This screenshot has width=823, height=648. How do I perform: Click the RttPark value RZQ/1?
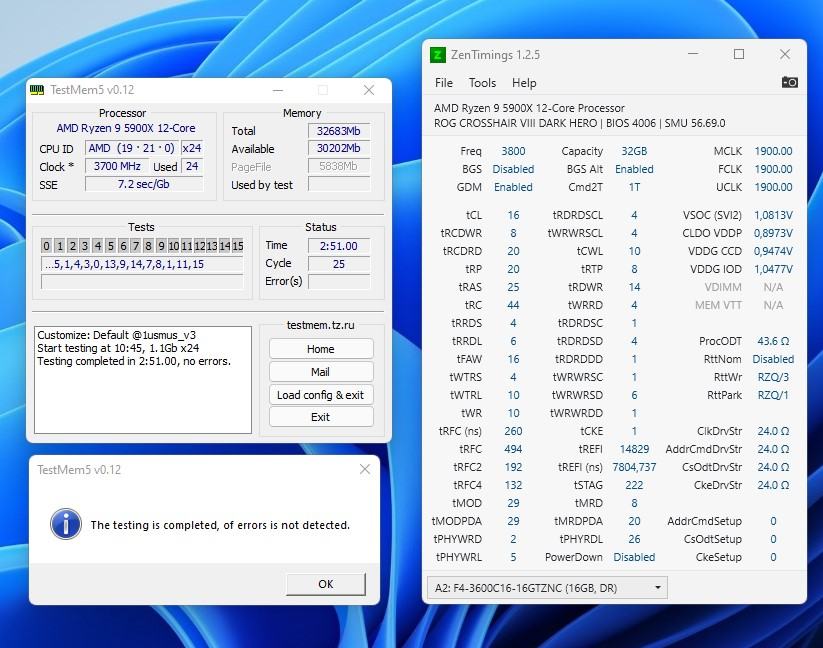pyautogui.click(x=773, y=395)
